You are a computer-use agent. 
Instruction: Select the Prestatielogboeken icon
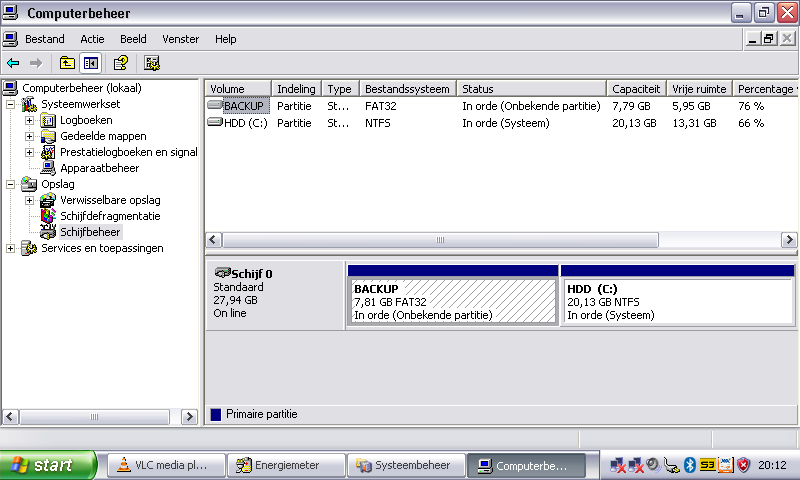click(x=48, y=152)
